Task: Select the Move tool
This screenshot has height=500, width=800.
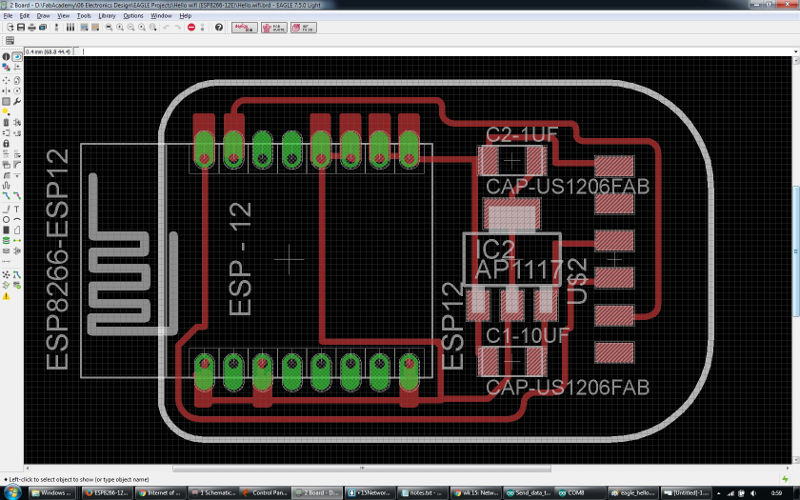Action: coord(6,80)
